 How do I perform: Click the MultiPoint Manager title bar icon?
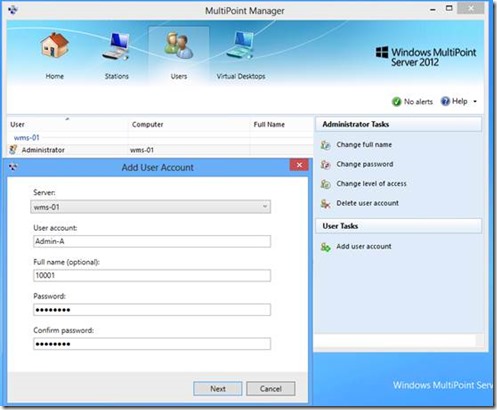[x=13, y=10]
